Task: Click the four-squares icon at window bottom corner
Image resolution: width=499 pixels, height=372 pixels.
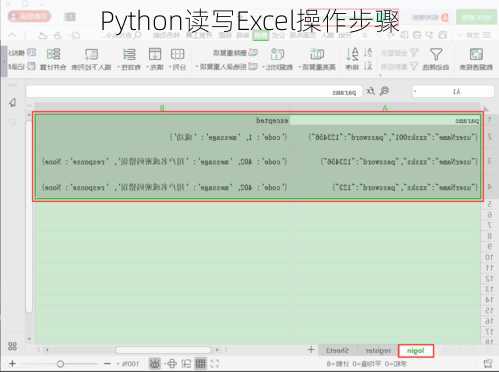Action: point(12,346)
